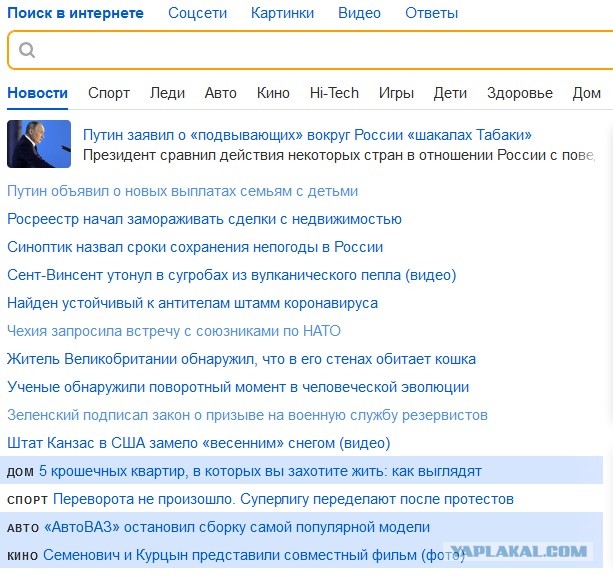Open the Hi-Tech news category
Viewport: 613px width, 581px height.
click(x=334, y=93)
